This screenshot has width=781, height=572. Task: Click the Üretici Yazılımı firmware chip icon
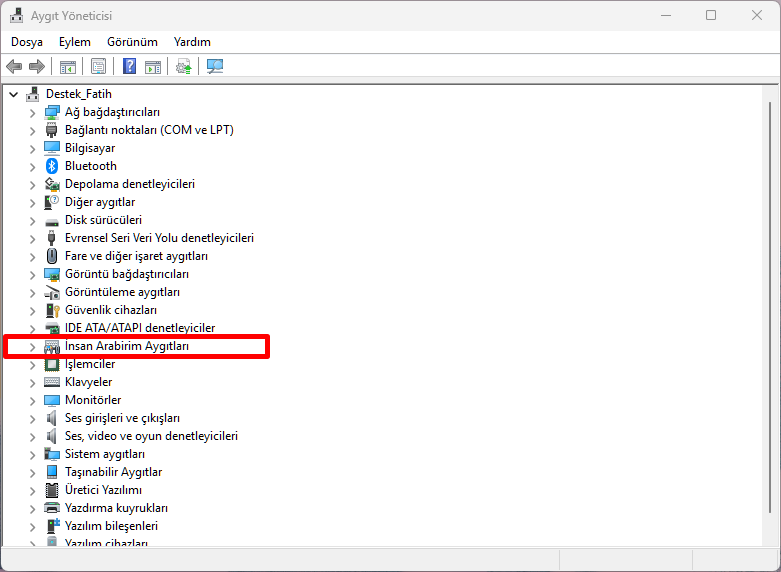(52, 490)
